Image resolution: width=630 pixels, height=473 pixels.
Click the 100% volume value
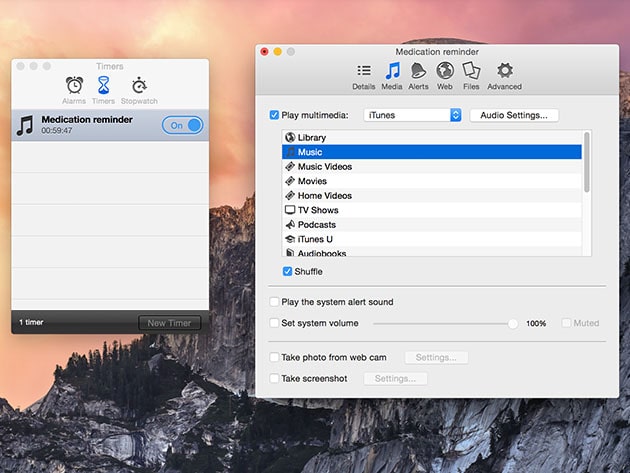pyautogui.click(x=536, y=323)
